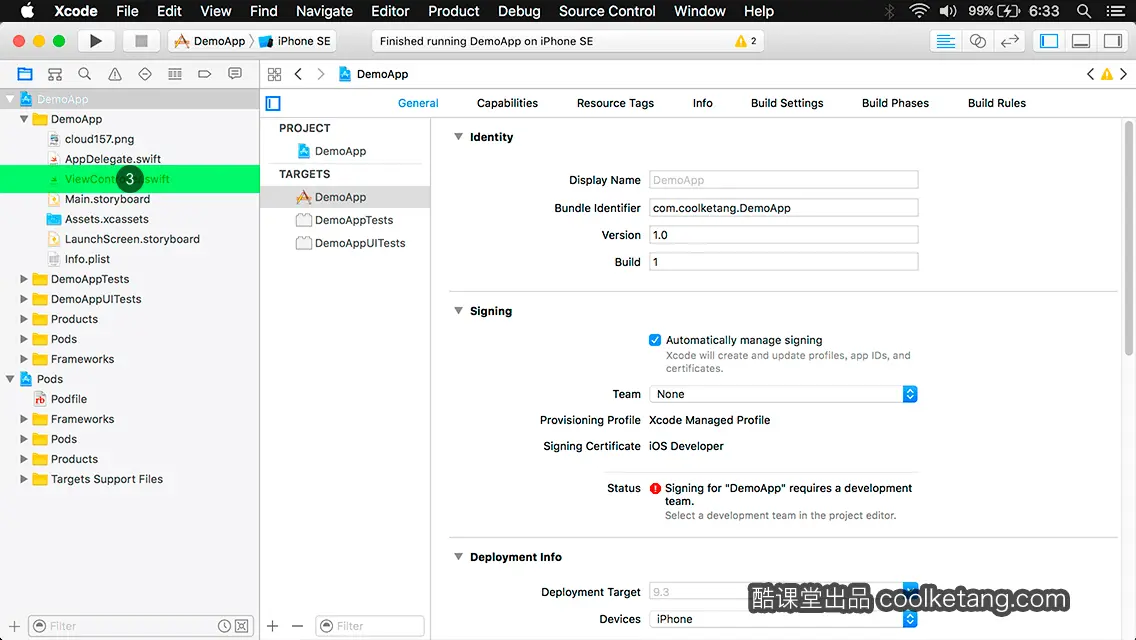Jump to the next issue arrow
This screenshot has height=640, width=1136.
point(1124,74)
